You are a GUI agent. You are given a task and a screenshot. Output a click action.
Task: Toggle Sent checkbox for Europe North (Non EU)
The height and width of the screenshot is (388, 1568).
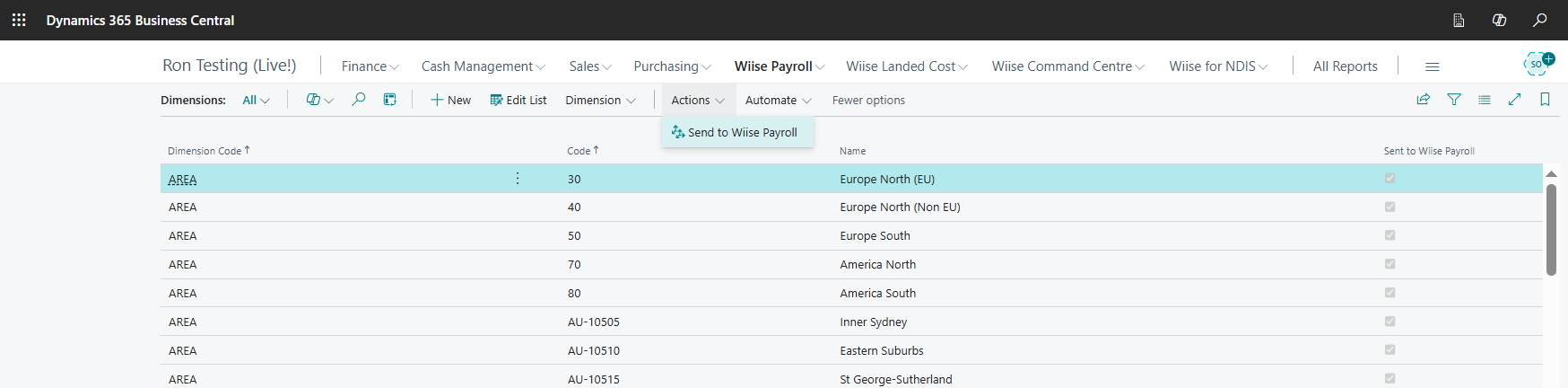pyautogui.click(x=1389, y=207)
